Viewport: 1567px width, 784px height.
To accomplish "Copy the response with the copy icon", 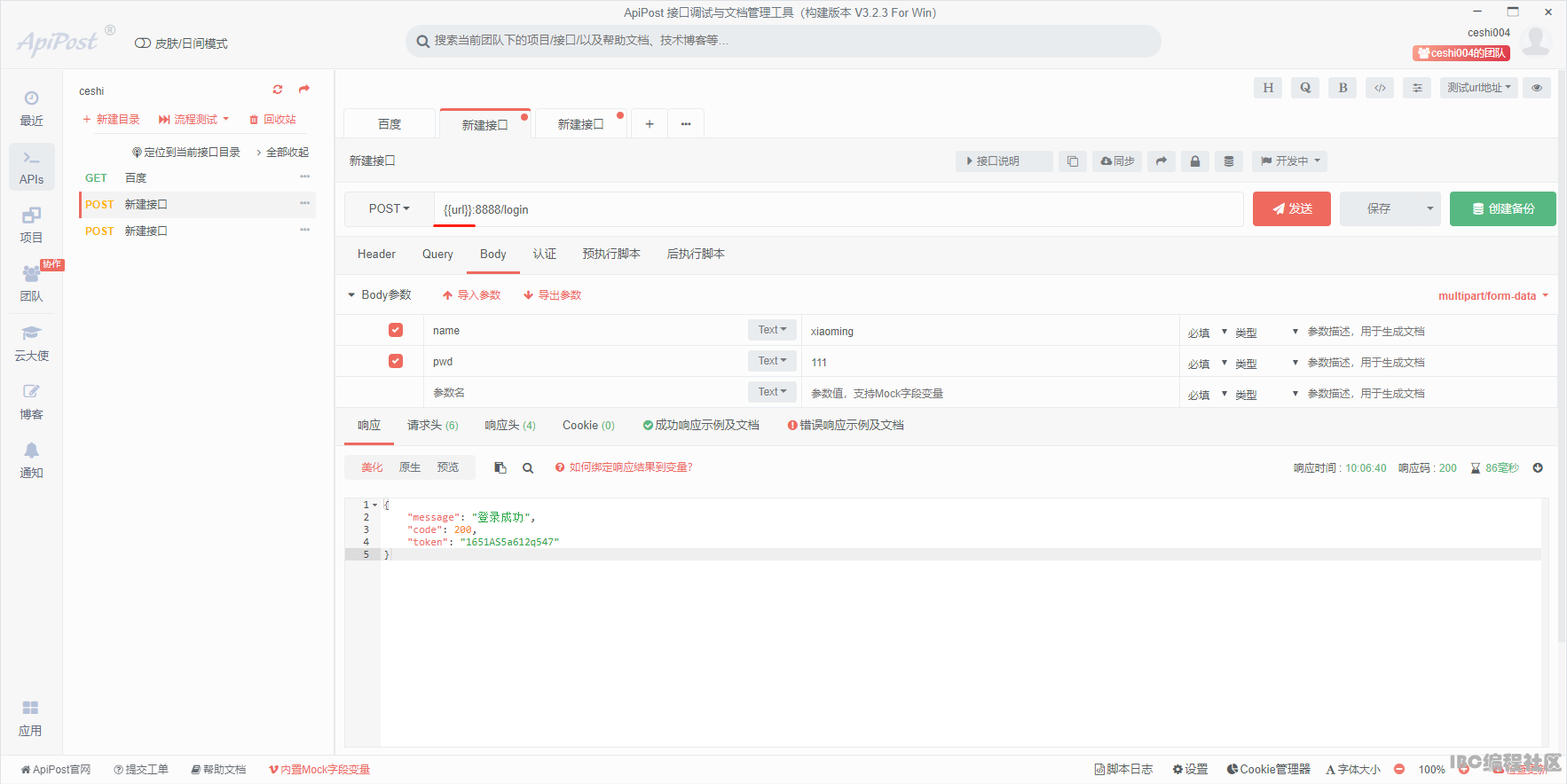I will pos(500,467).
